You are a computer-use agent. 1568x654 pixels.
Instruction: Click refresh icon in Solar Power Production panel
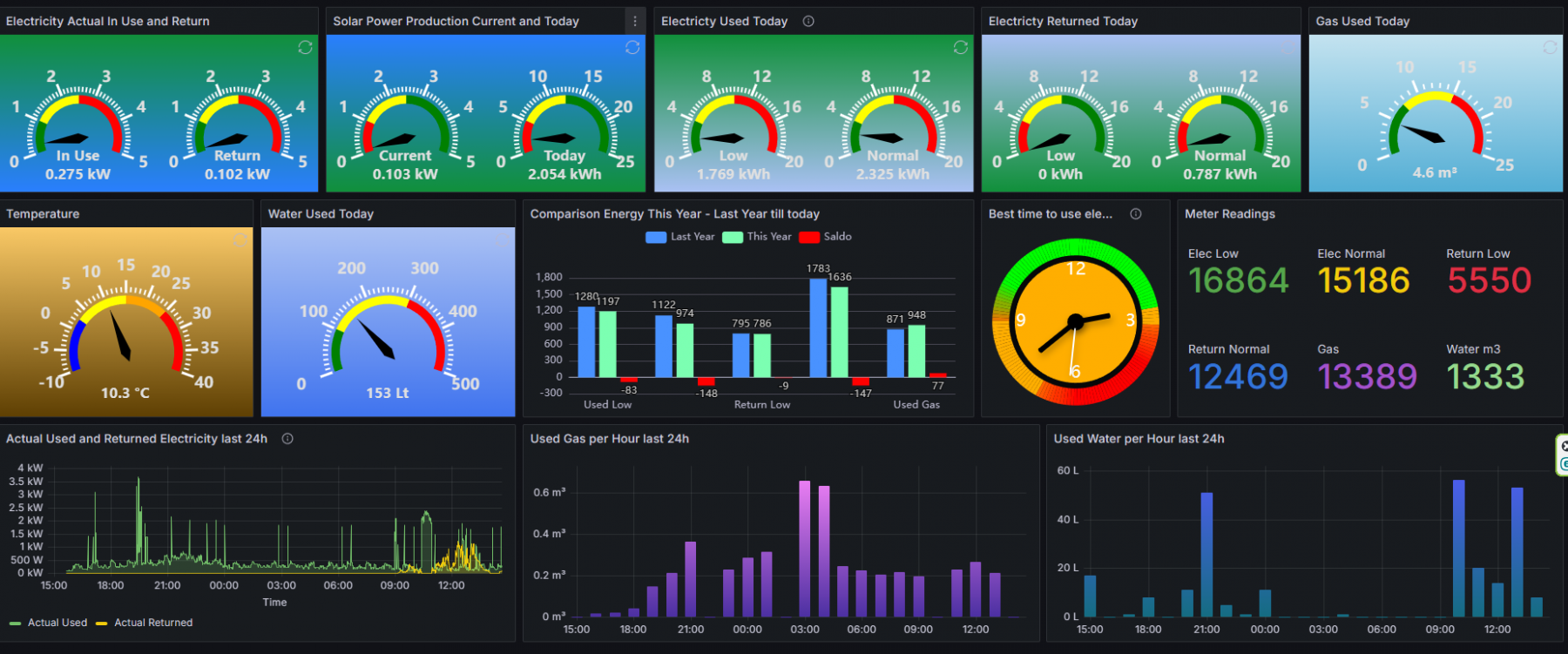click(632, 47)
